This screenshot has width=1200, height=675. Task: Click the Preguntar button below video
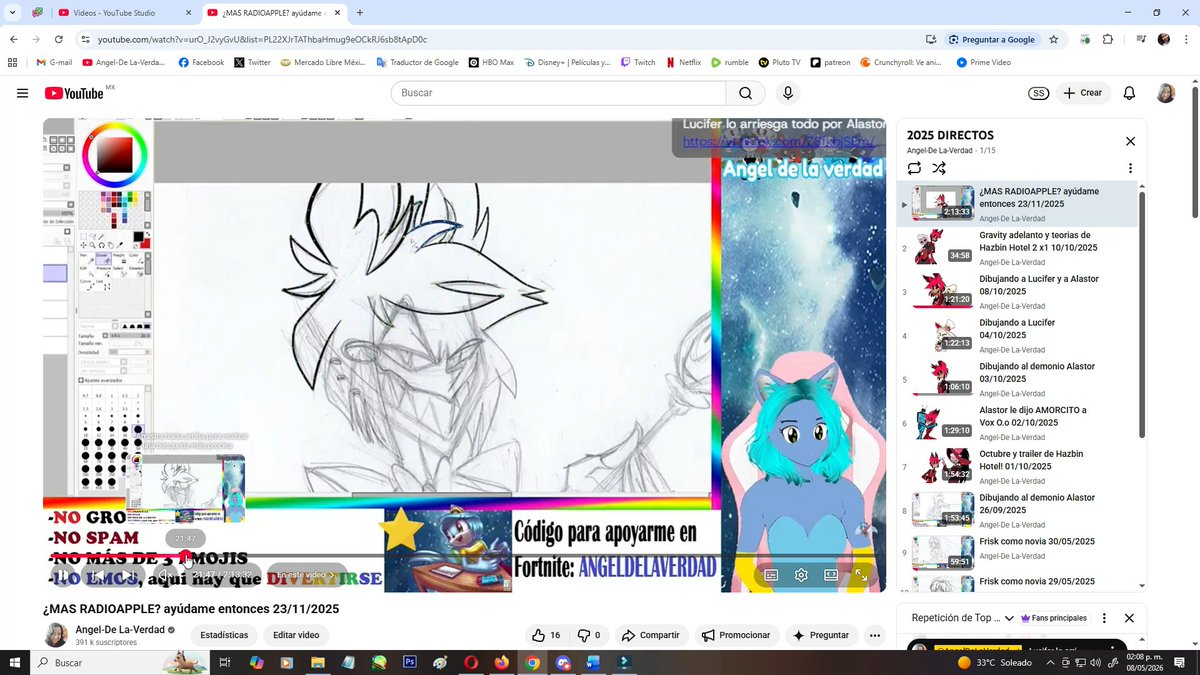821,635
